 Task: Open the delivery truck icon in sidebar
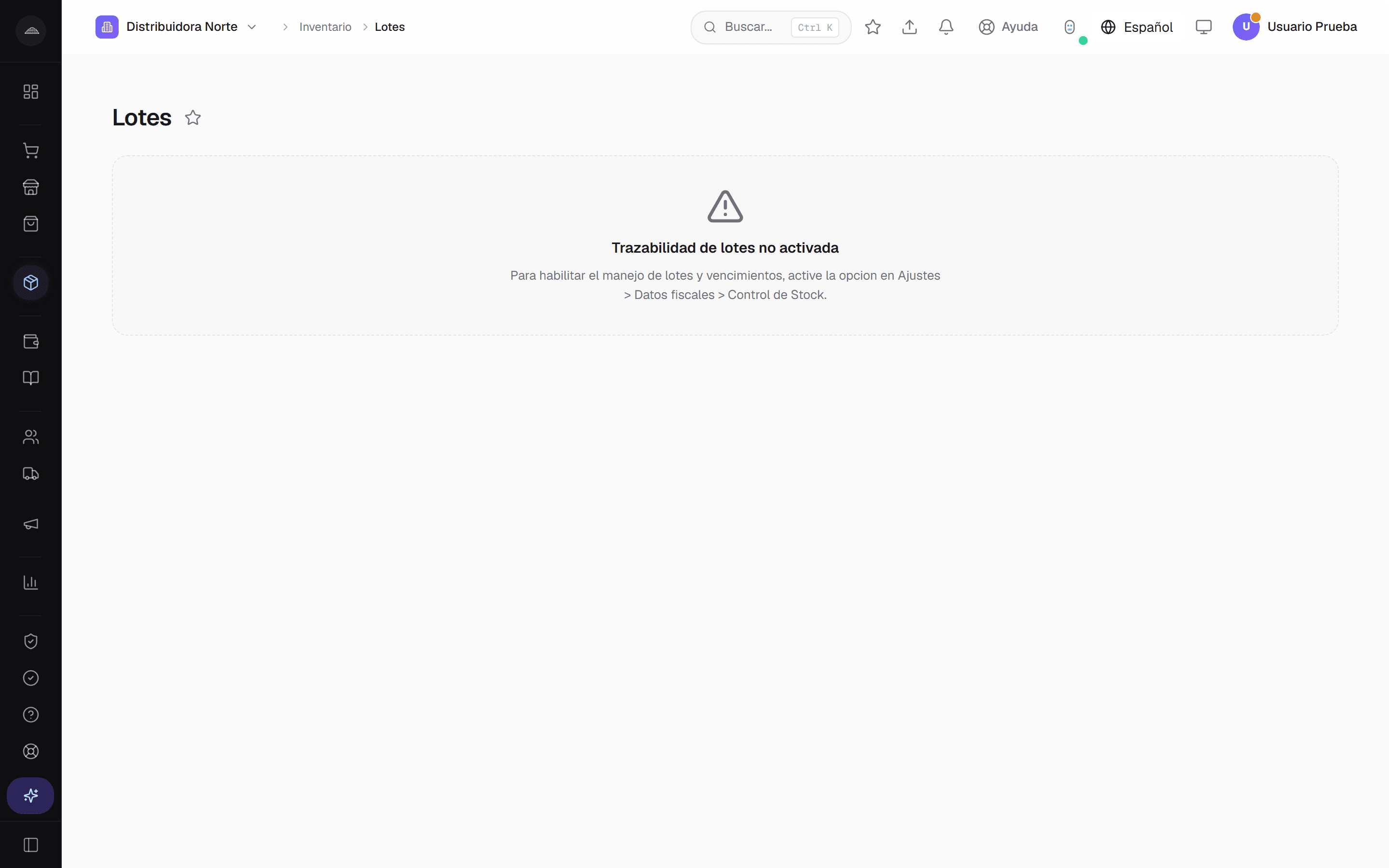coord(30,474)
